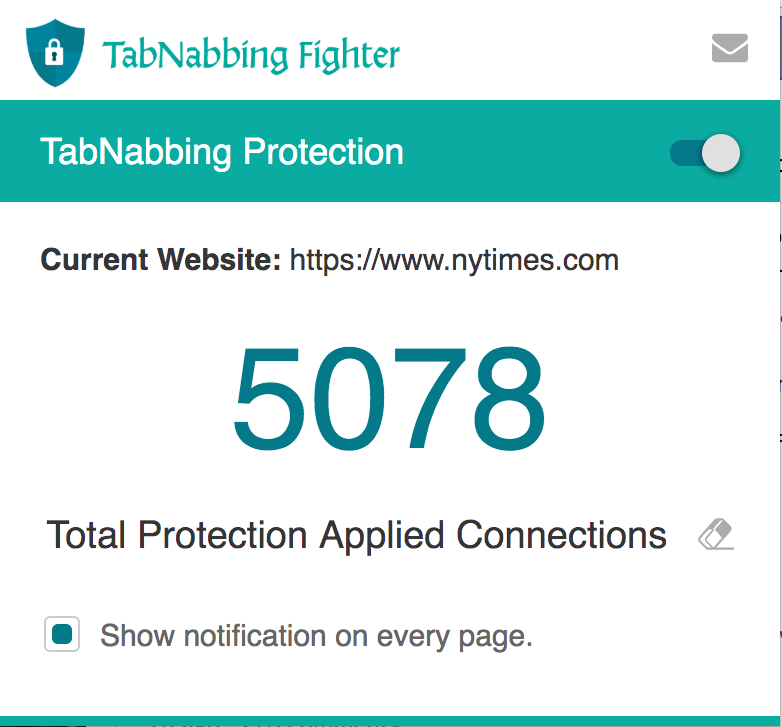782x727 pixels.
Task: Turn off the TabNabbing Protection switch
Action: [x=705, y=153]
